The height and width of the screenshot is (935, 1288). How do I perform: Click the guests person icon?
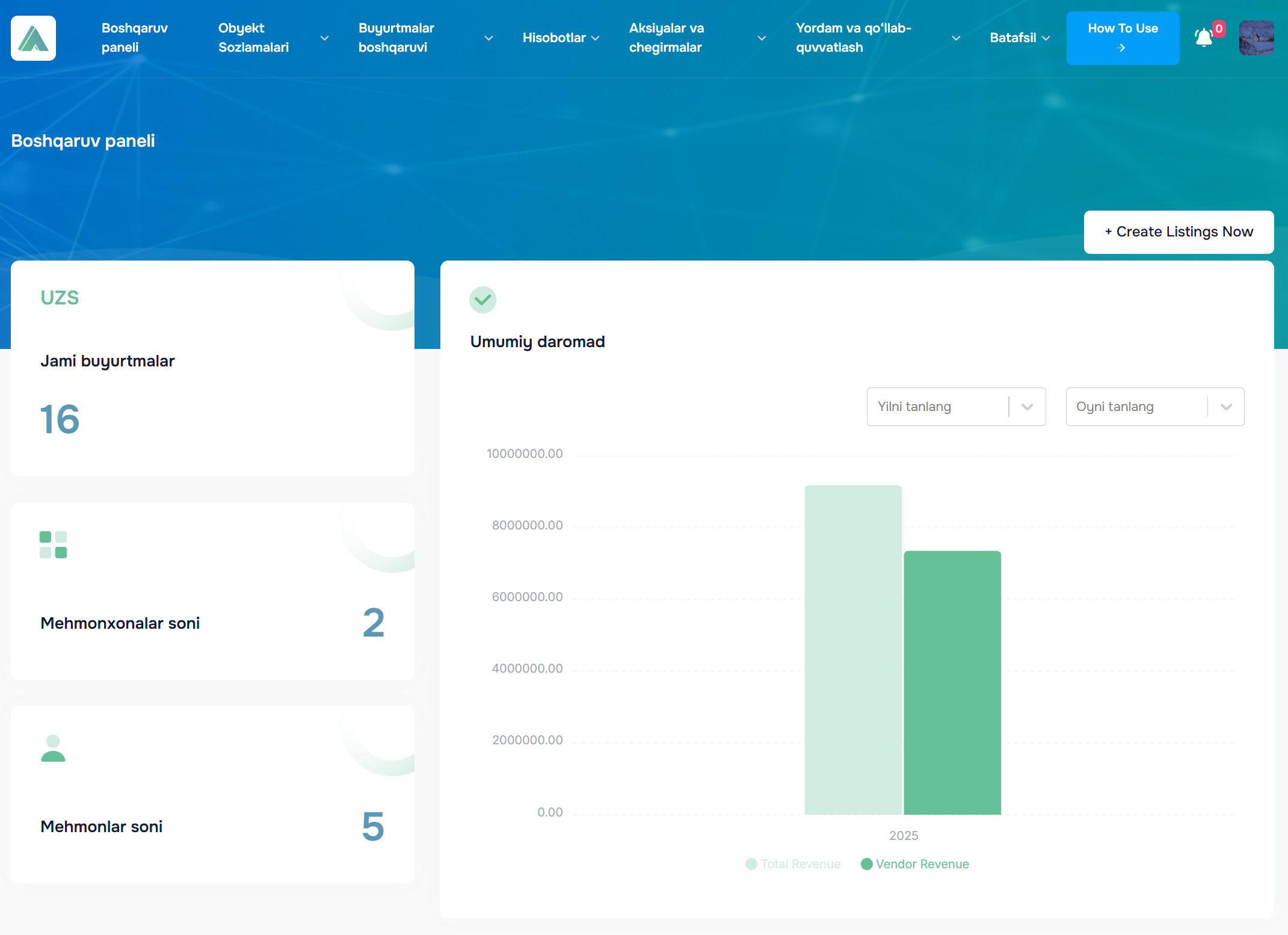pos(53,748)
